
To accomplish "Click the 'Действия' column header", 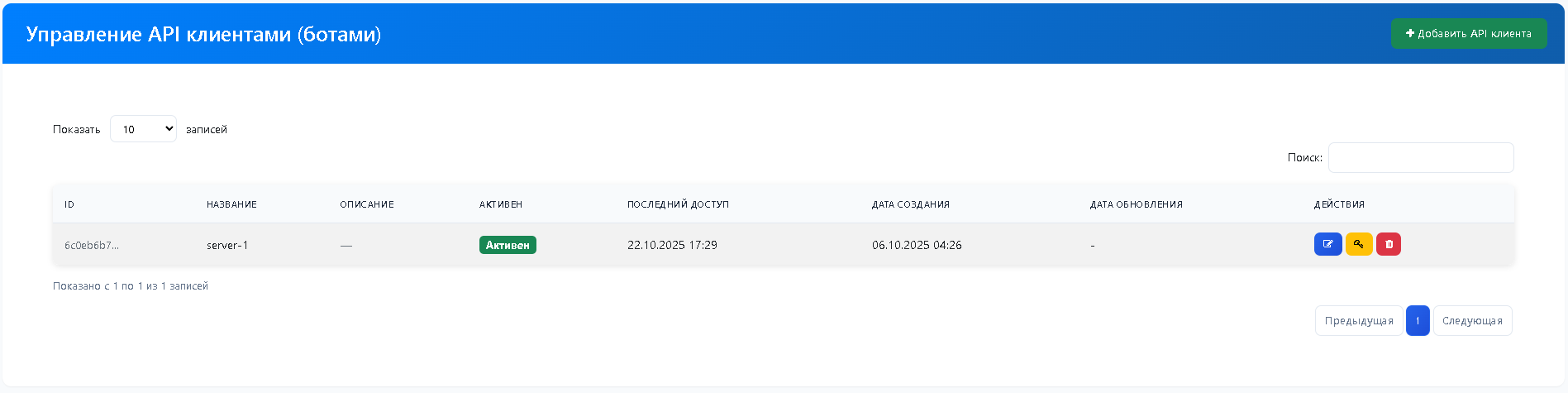I will [x=1339, y=204].
